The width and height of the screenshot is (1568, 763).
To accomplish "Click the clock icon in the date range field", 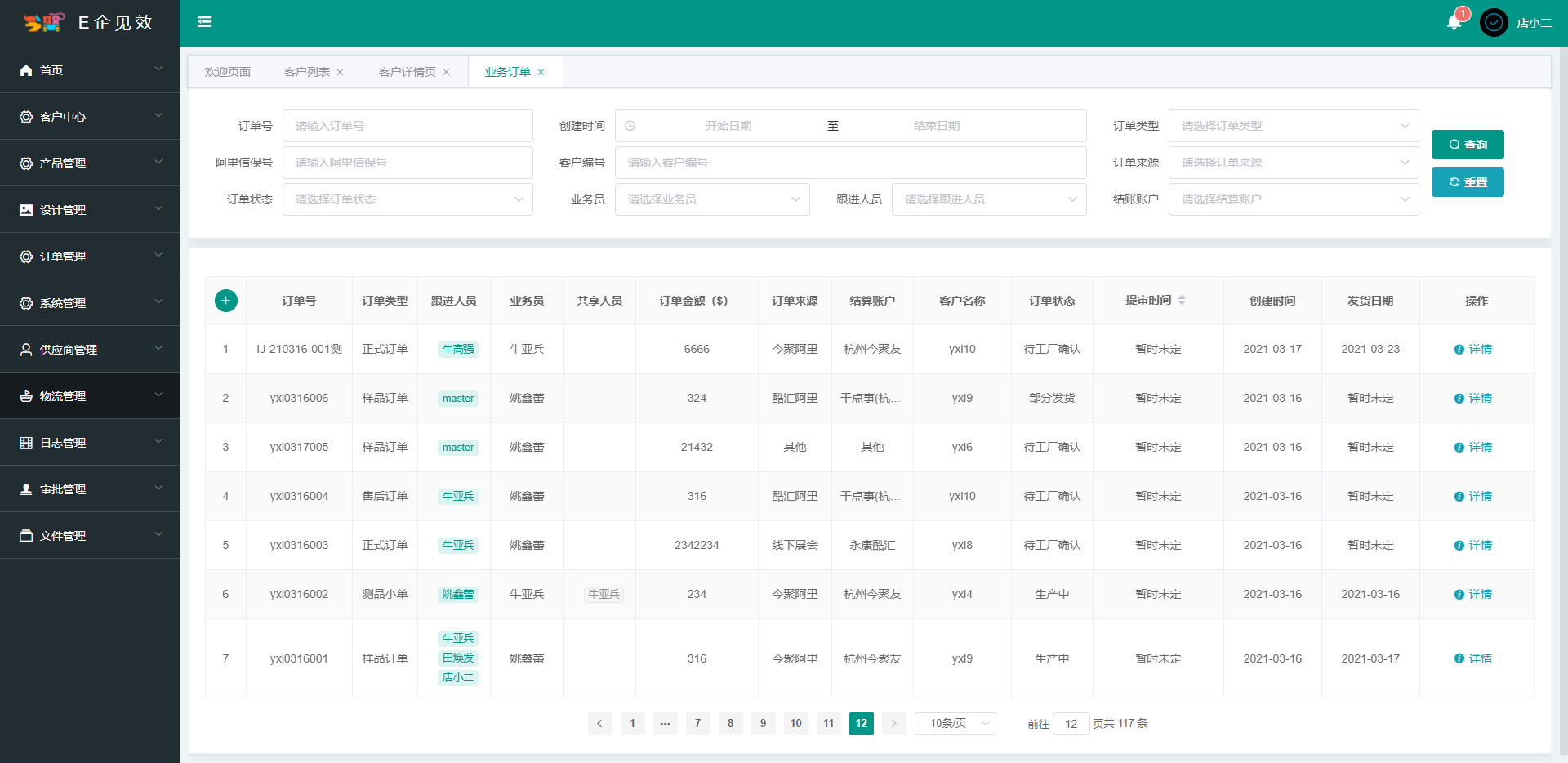I will pos(630,126).
